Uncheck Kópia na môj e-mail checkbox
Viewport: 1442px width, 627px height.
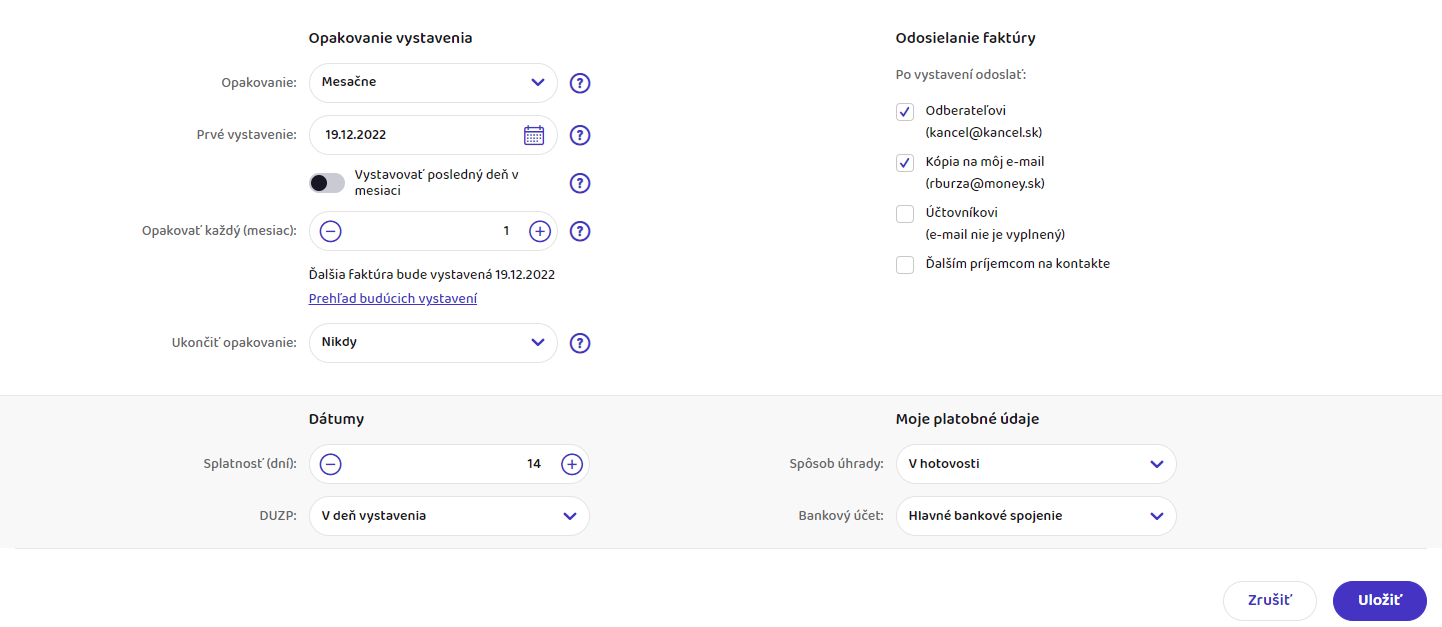coord(905,163)
